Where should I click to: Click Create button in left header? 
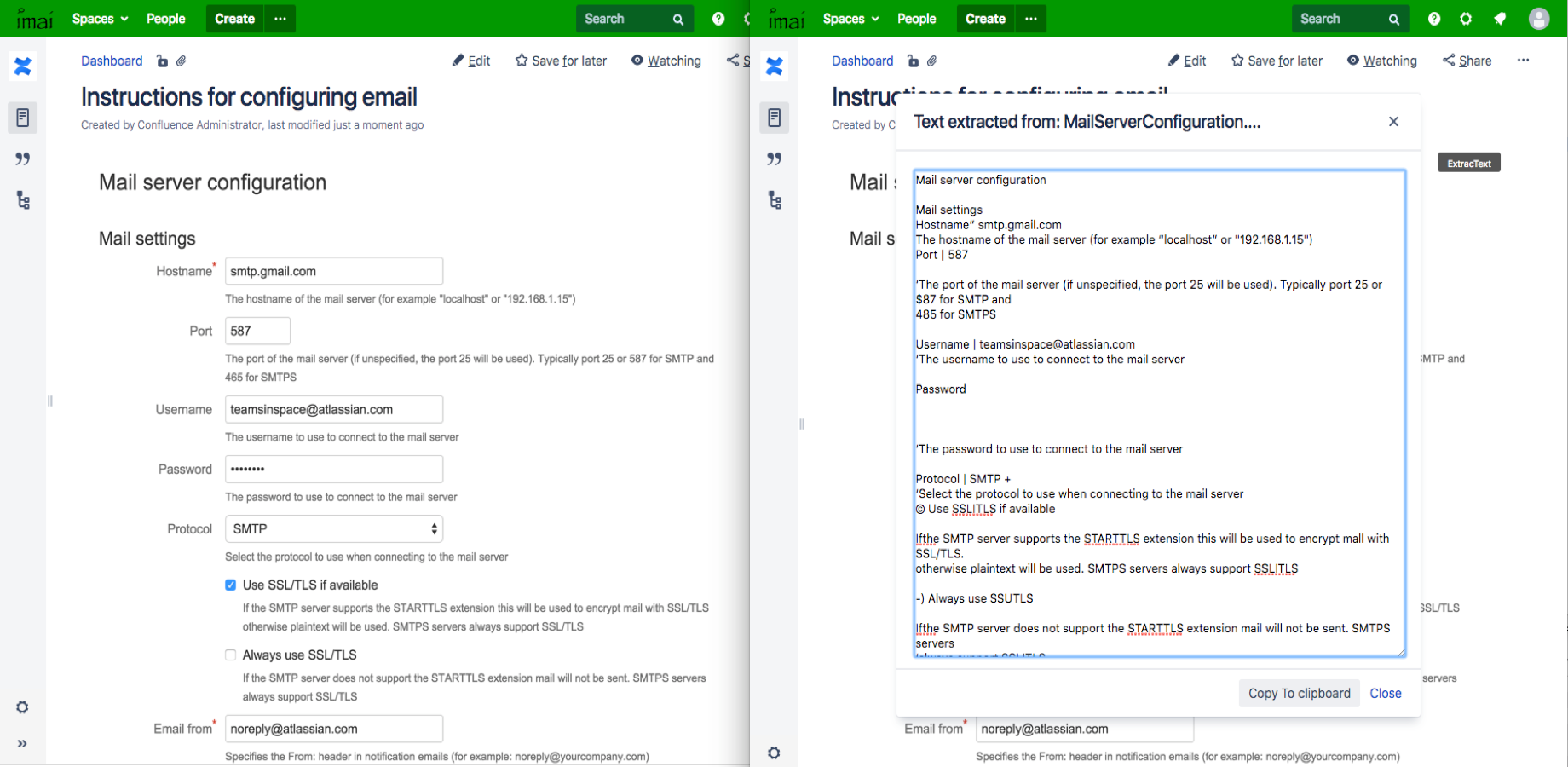[x=235, y=19]
